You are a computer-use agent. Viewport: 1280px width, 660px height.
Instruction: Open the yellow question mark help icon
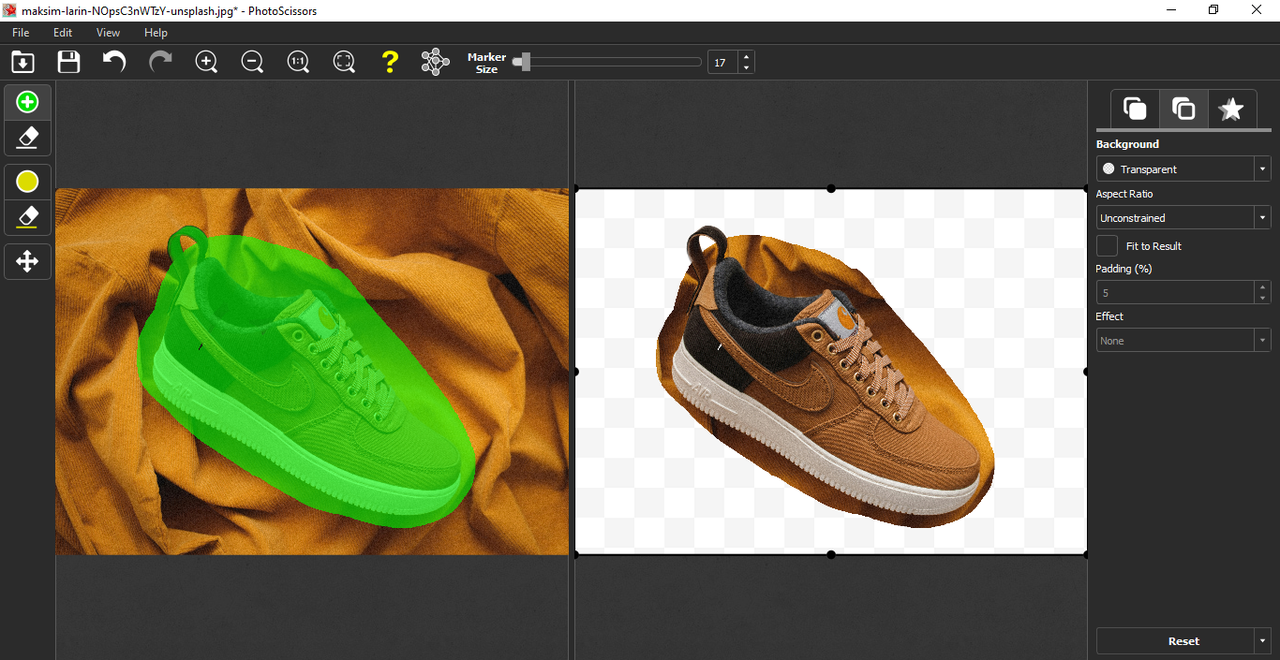click(x=390, y=62)
